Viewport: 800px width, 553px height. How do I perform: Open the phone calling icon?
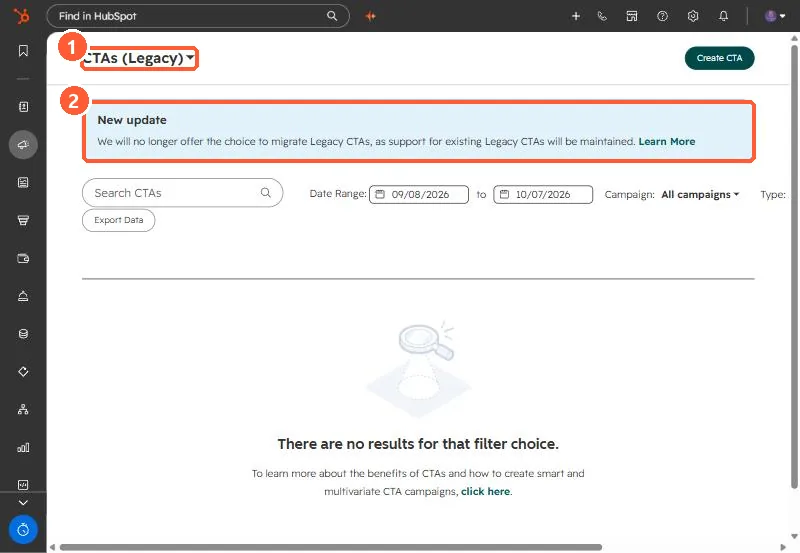tap(602, 16)
